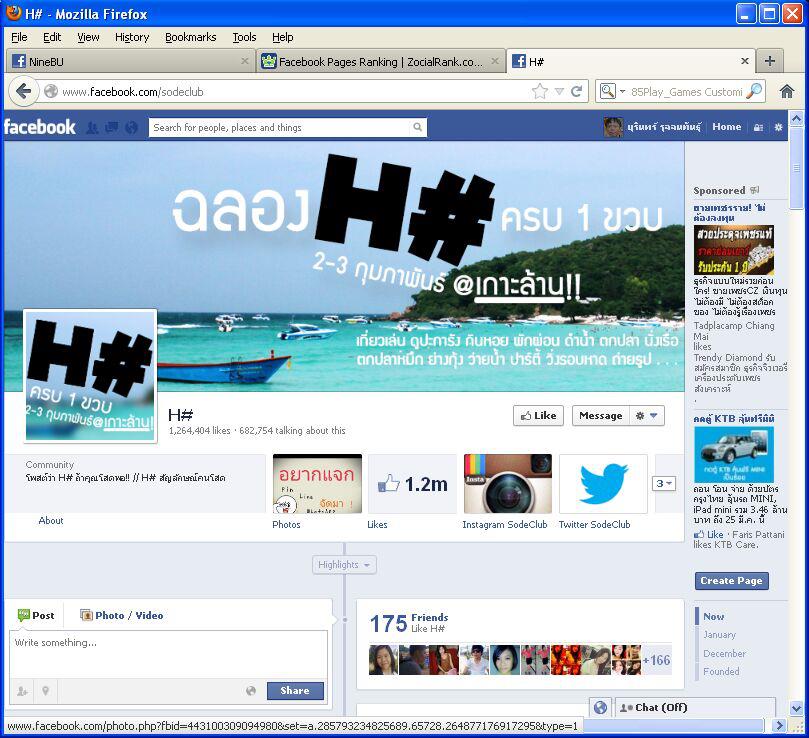
Task: Open the Twitter SodeClub app tile
Action: [602, 484]
